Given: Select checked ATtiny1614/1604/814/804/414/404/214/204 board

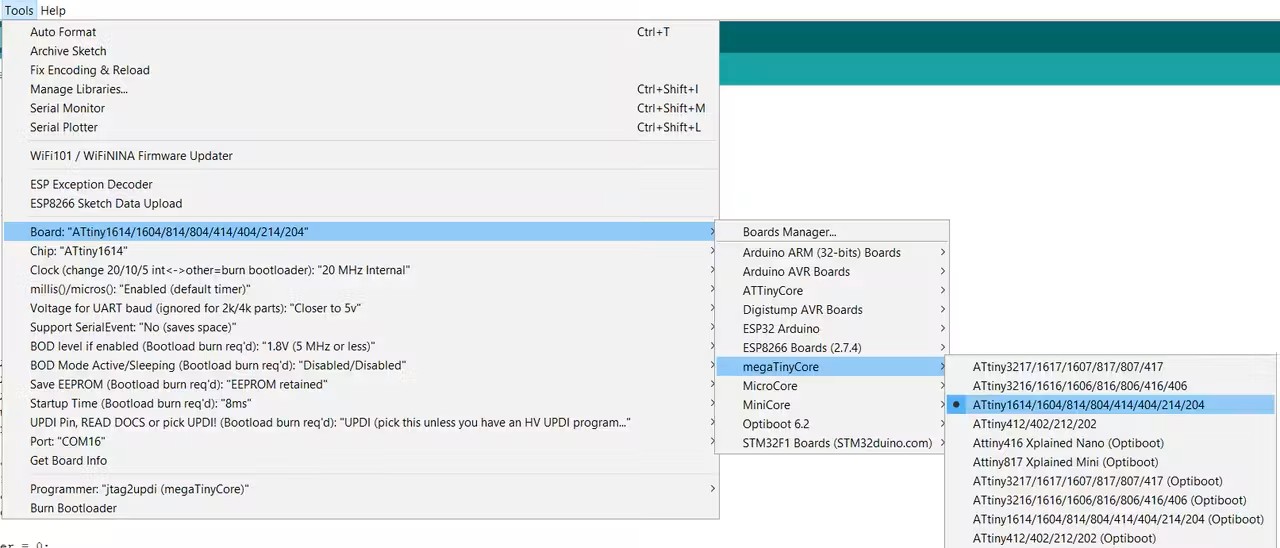Looking at the screenshot, I should pyautogui.click(x=1111, y=405).
